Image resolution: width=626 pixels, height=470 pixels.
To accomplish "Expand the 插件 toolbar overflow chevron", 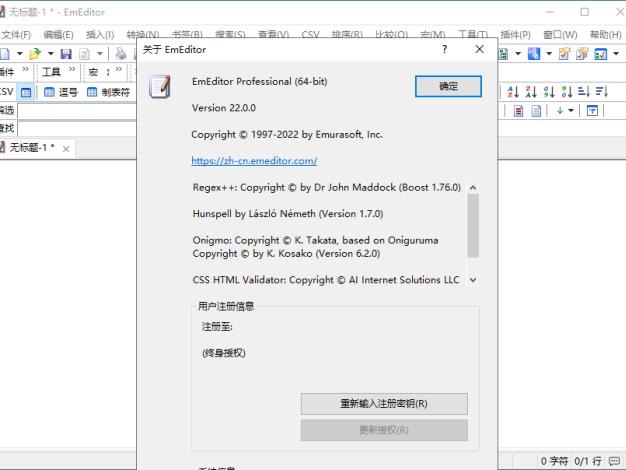I will 25,69.
